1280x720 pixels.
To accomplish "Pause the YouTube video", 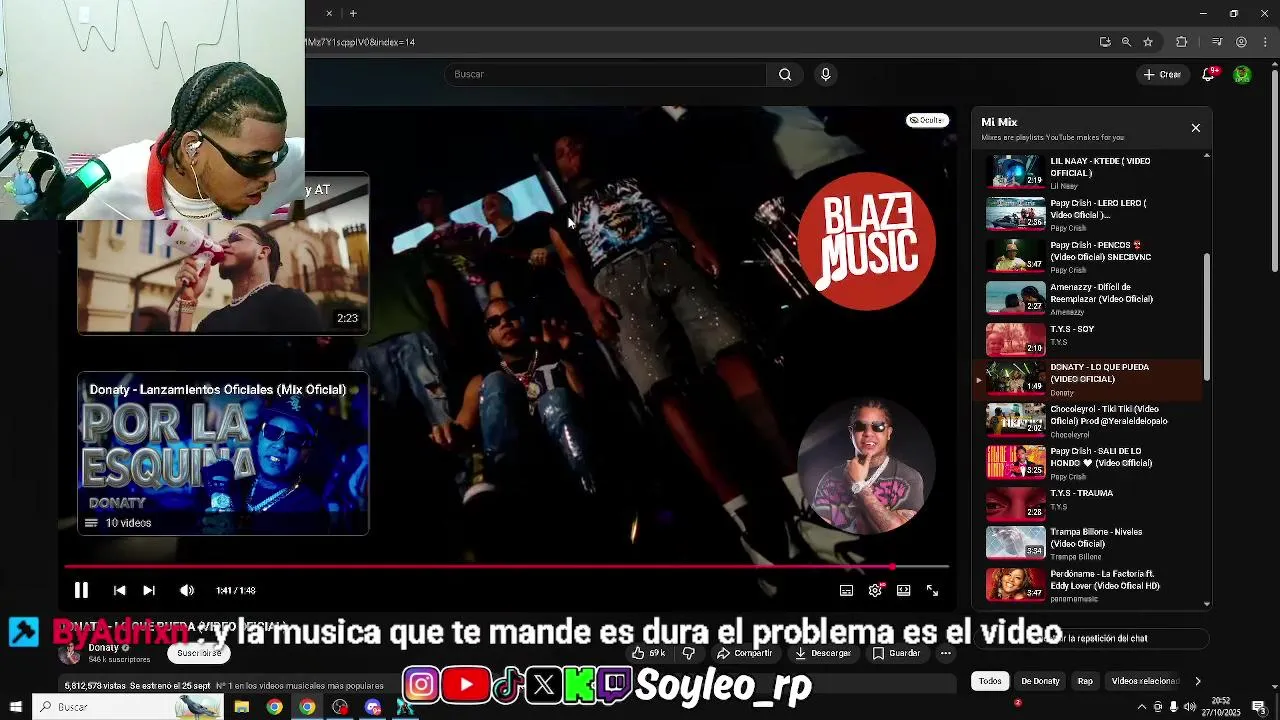I will [81, 590].
